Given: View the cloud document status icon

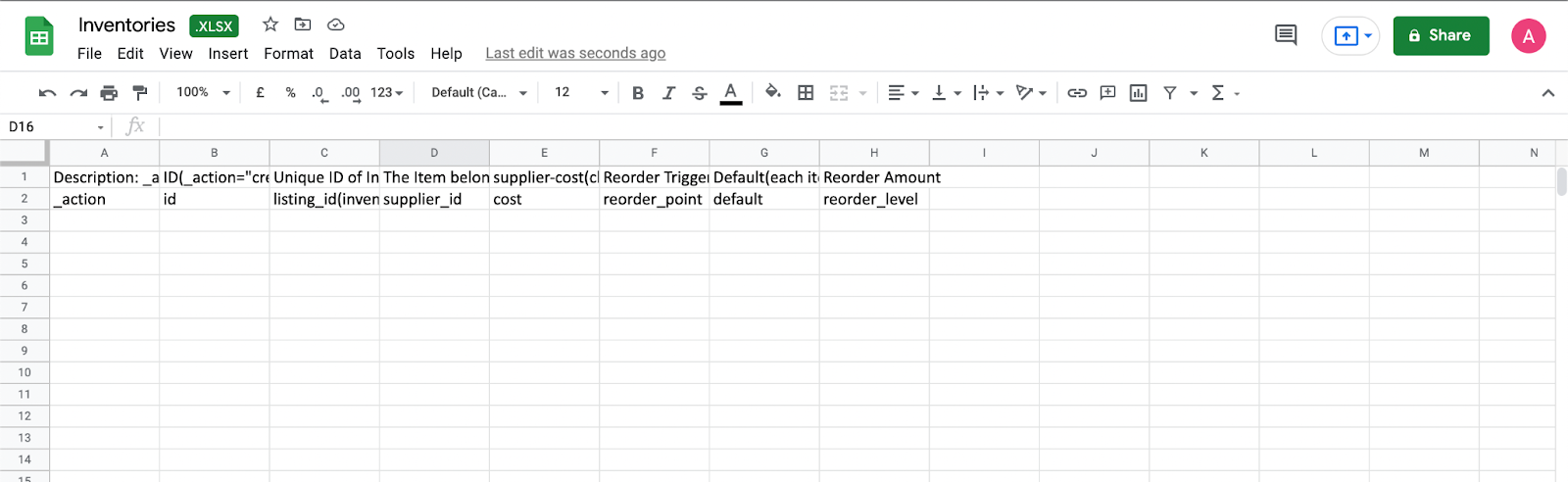Looking at the screenshot, I should (x=335, y=24).
